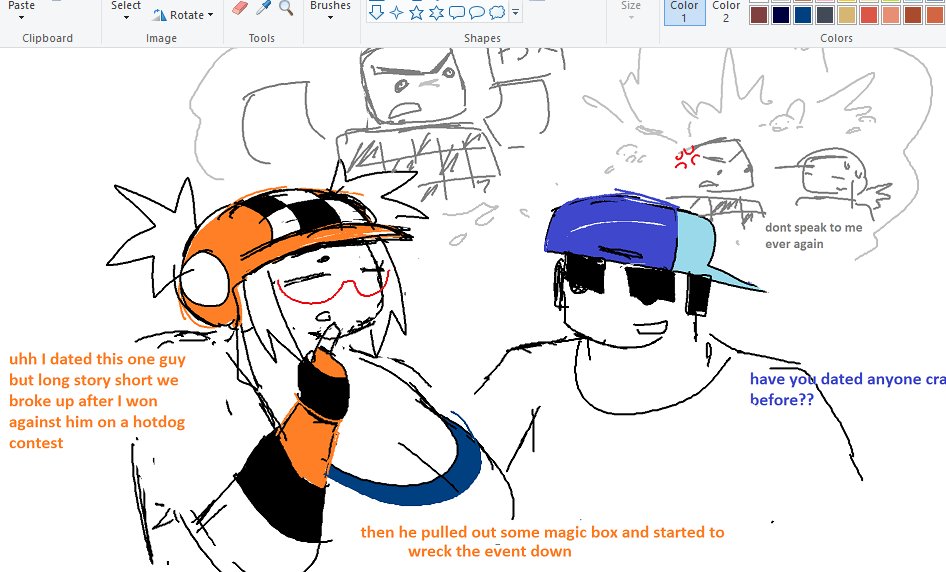Pick the tan gold color swatch
946x572 pixels.
click(847, 16)
